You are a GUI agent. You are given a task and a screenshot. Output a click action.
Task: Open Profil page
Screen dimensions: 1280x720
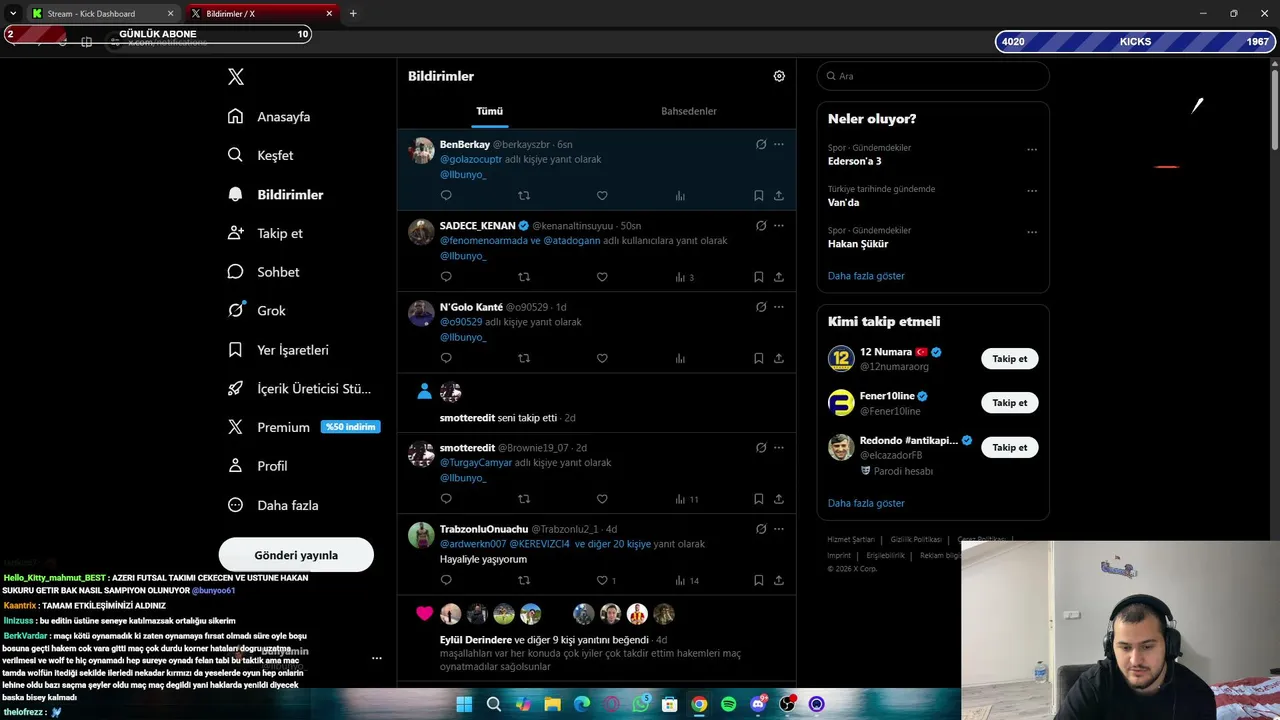(258, 466)
